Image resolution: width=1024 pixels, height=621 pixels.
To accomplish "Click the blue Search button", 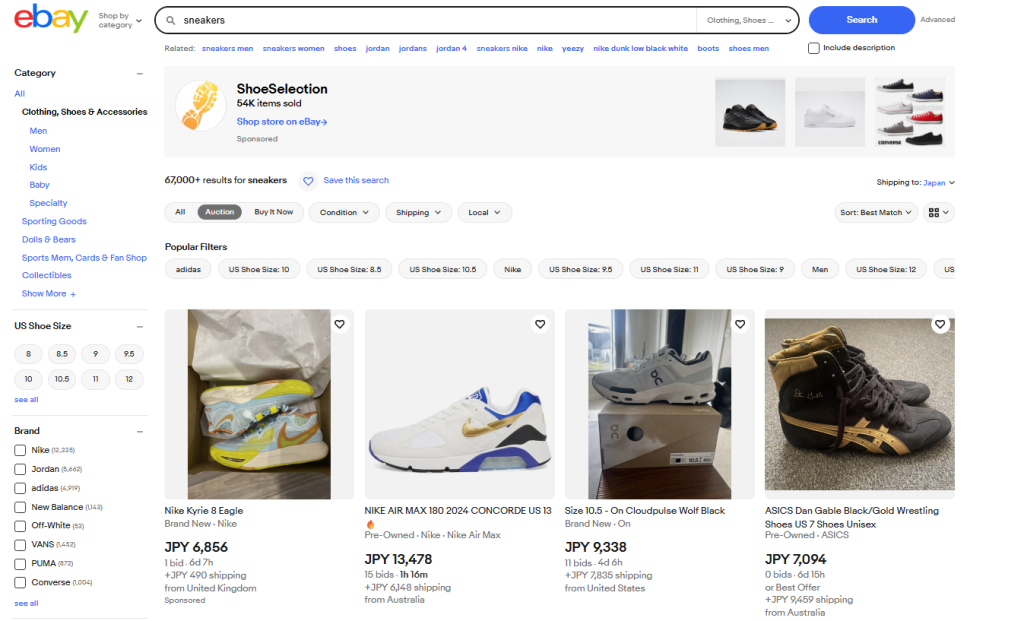I will [x=861, y=20].
